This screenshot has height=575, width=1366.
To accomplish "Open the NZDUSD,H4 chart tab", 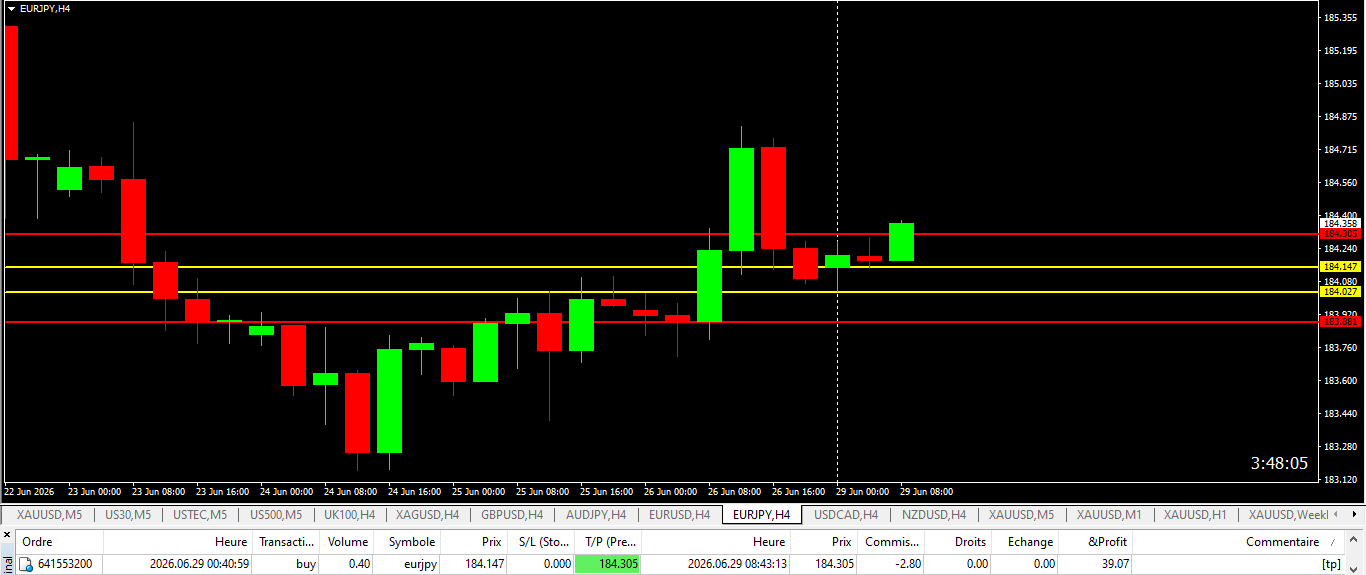I will [x=933, y=515].
